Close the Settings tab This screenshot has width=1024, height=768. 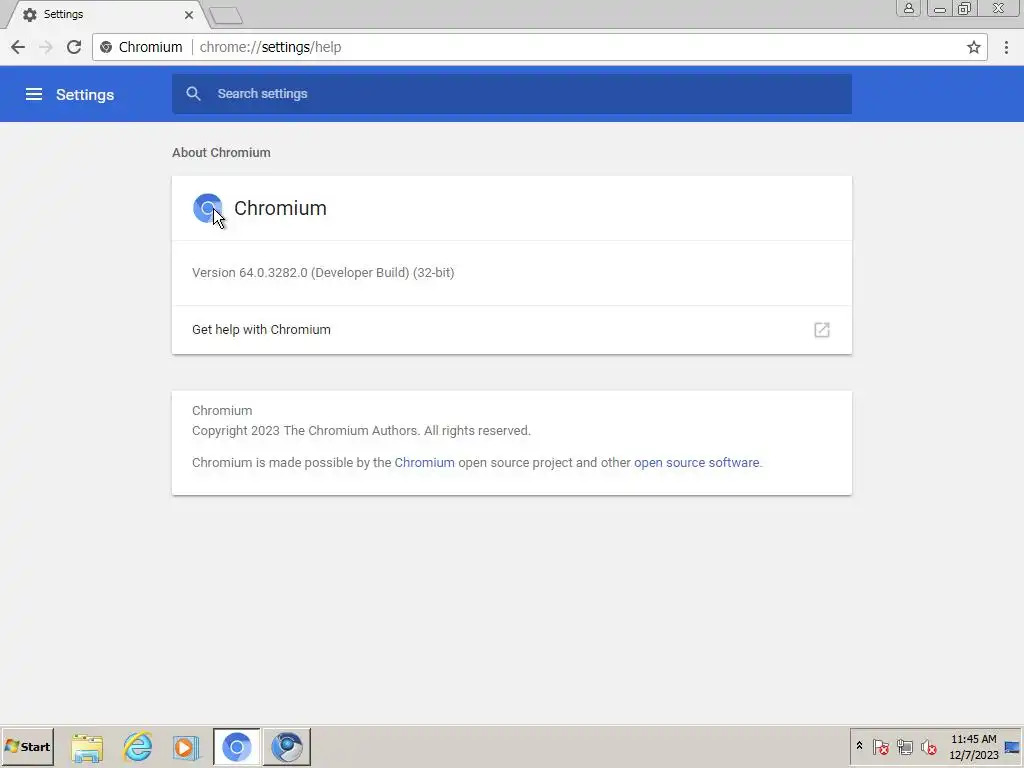[x=189, y=14]
